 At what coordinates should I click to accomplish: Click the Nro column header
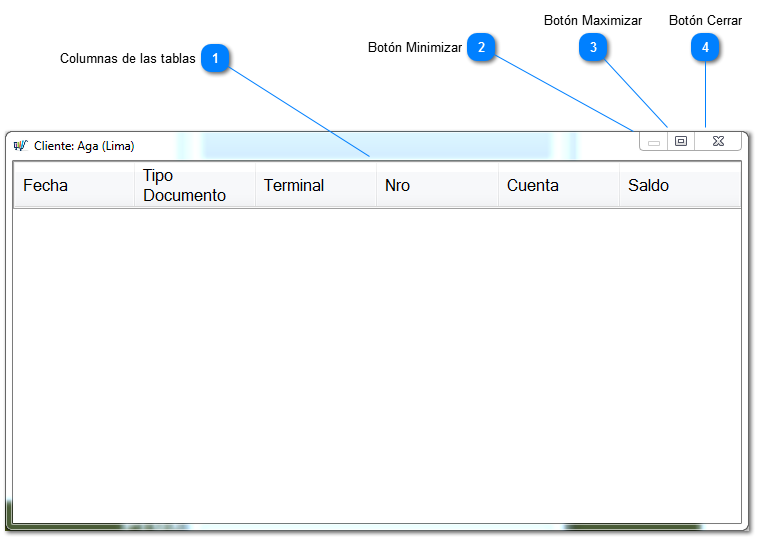[x=438, y=185]
